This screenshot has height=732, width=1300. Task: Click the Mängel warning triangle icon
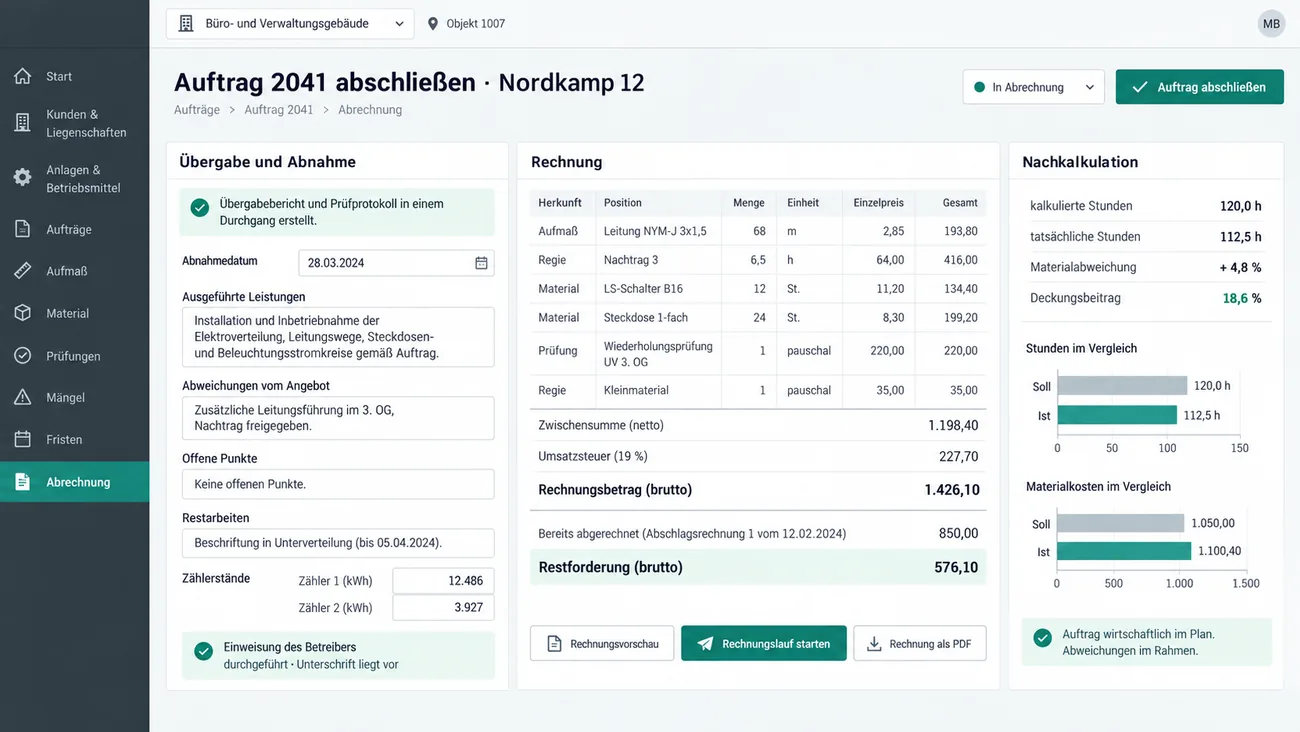coord(22,397)
